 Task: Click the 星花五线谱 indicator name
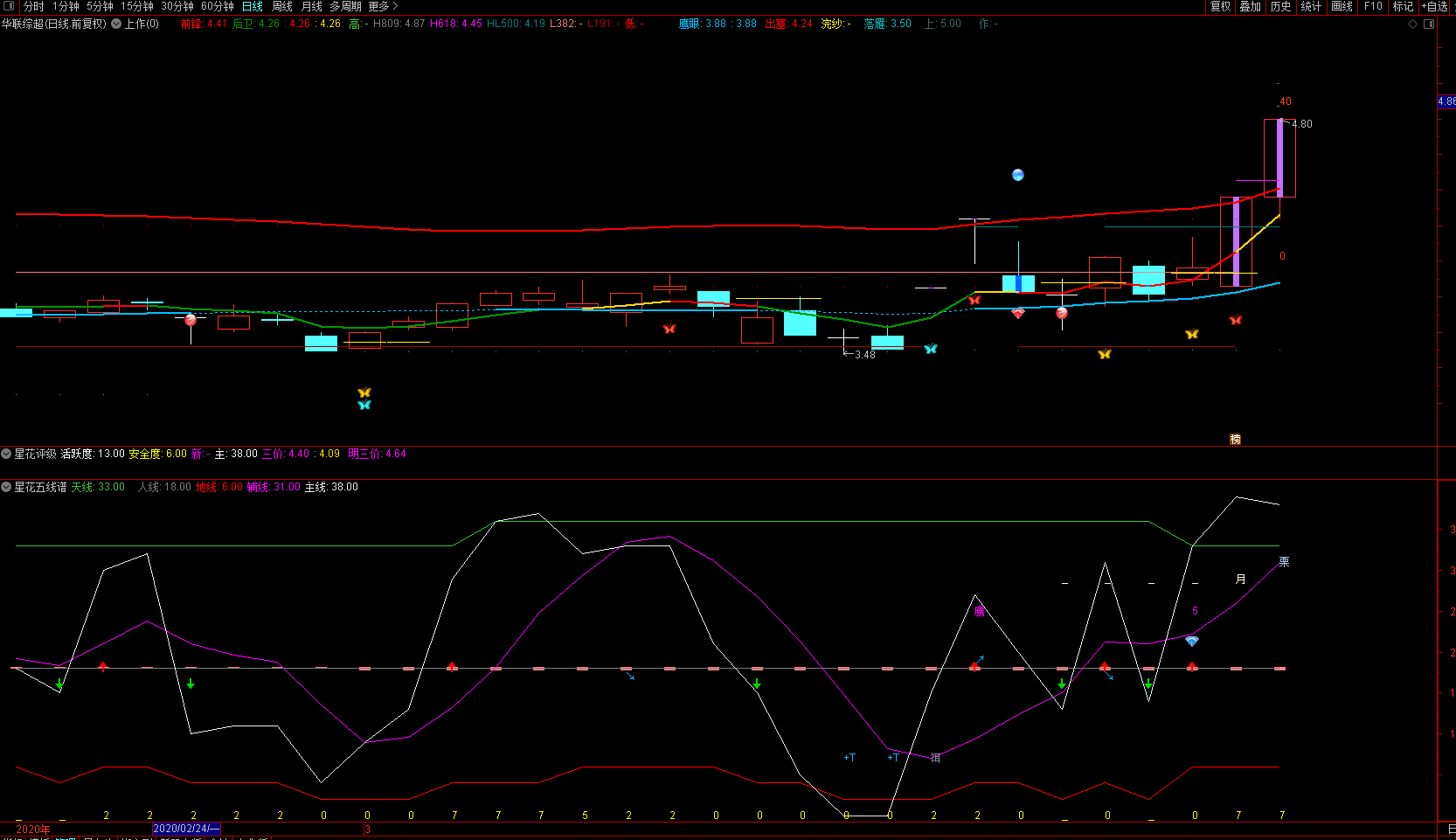40,487
